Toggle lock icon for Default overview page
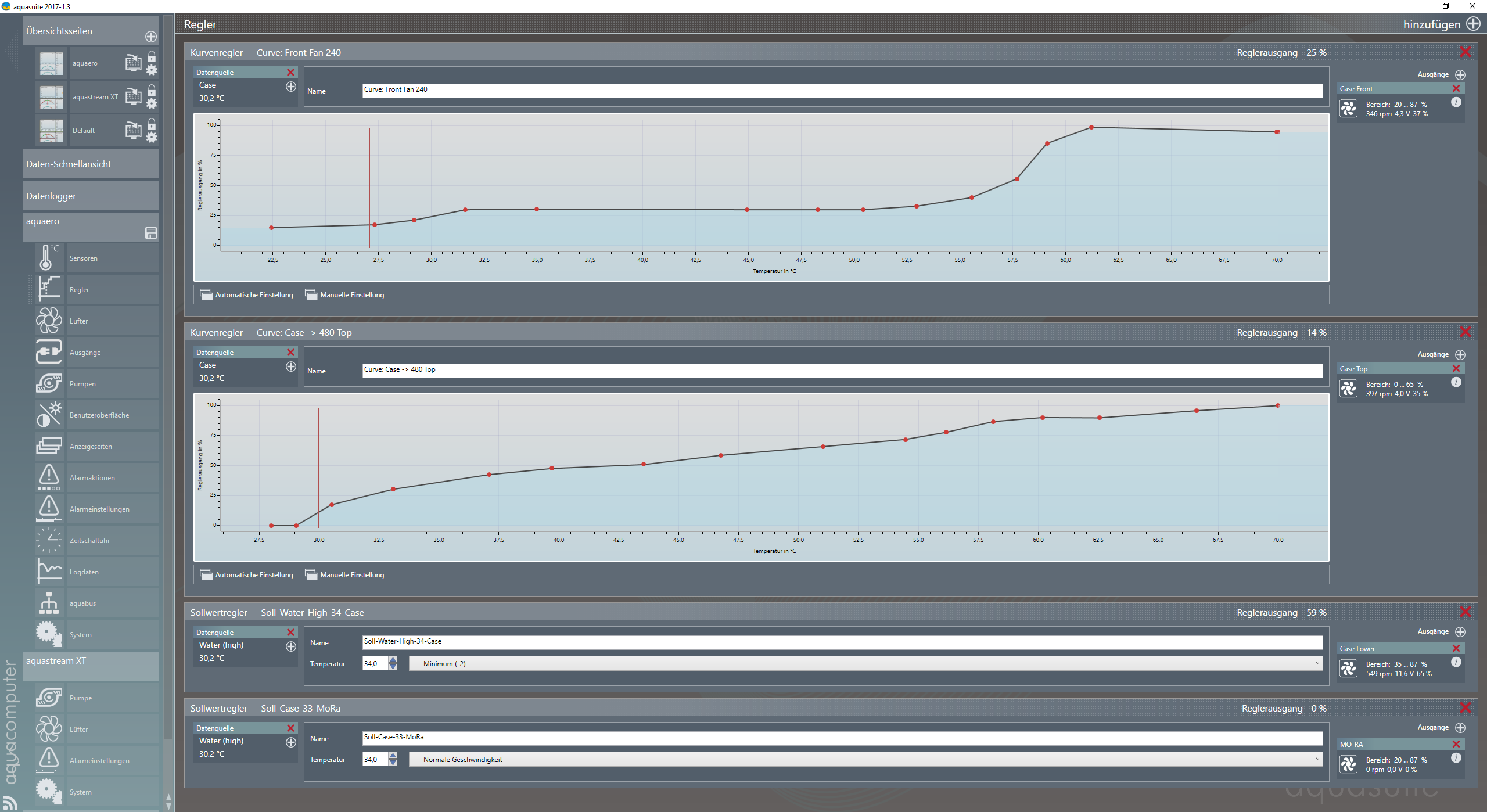Viewport: 1487px width, 812px height. [152, 124]
